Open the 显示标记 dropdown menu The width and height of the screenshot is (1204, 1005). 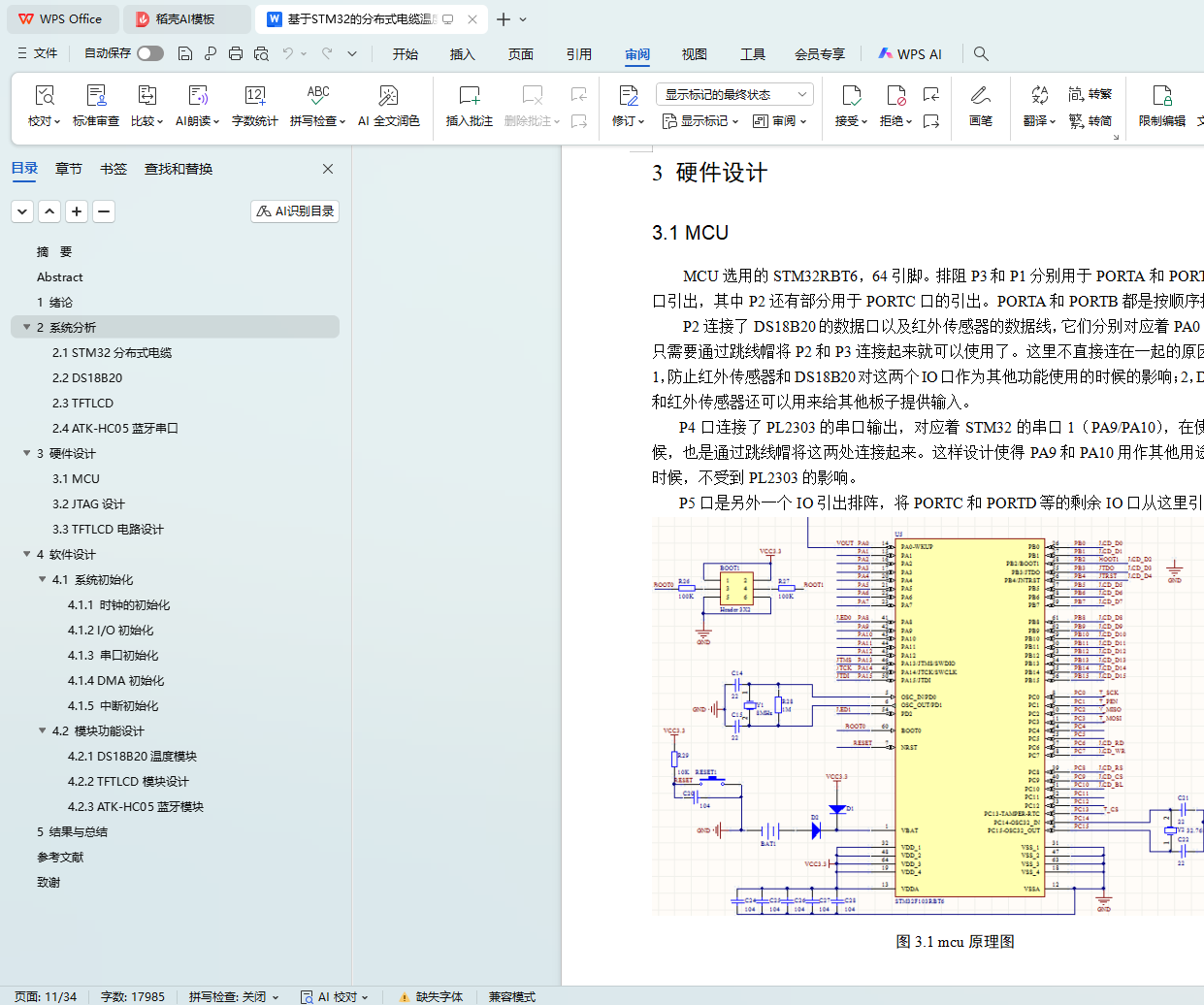[700, 121]
